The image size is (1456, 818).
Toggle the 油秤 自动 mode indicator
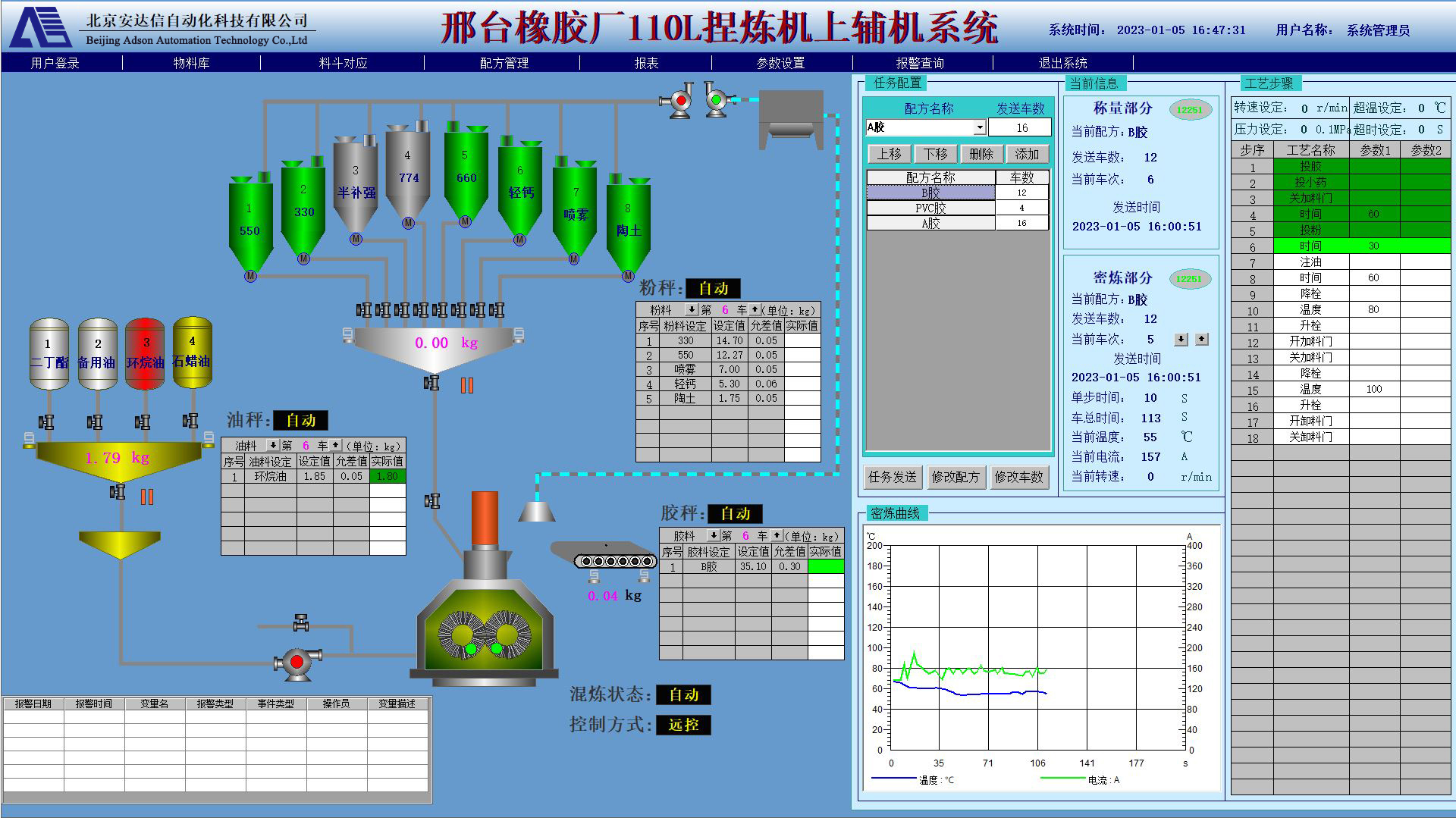[x=300, y=421]
